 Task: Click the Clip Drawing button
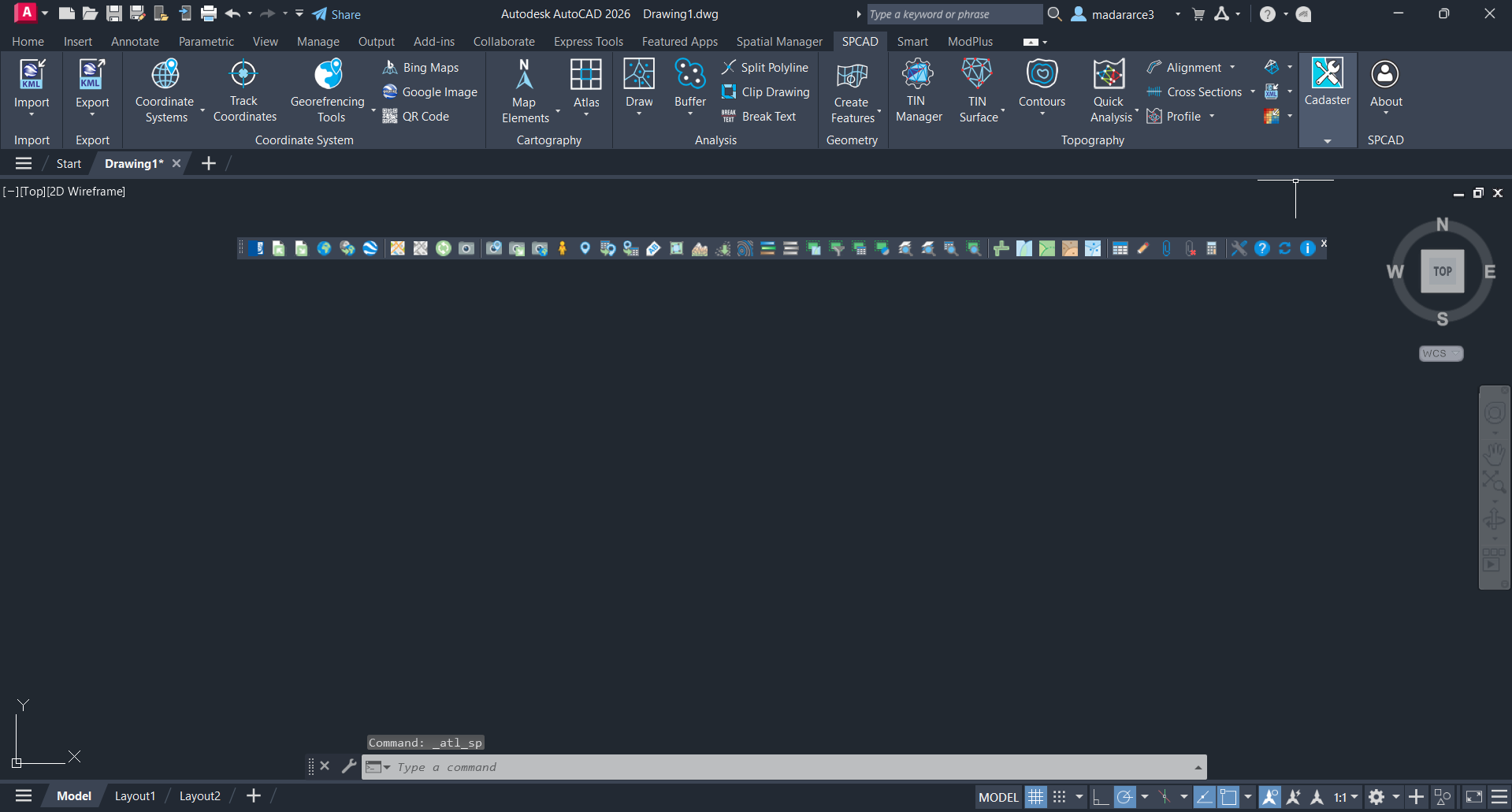(766, 92)
